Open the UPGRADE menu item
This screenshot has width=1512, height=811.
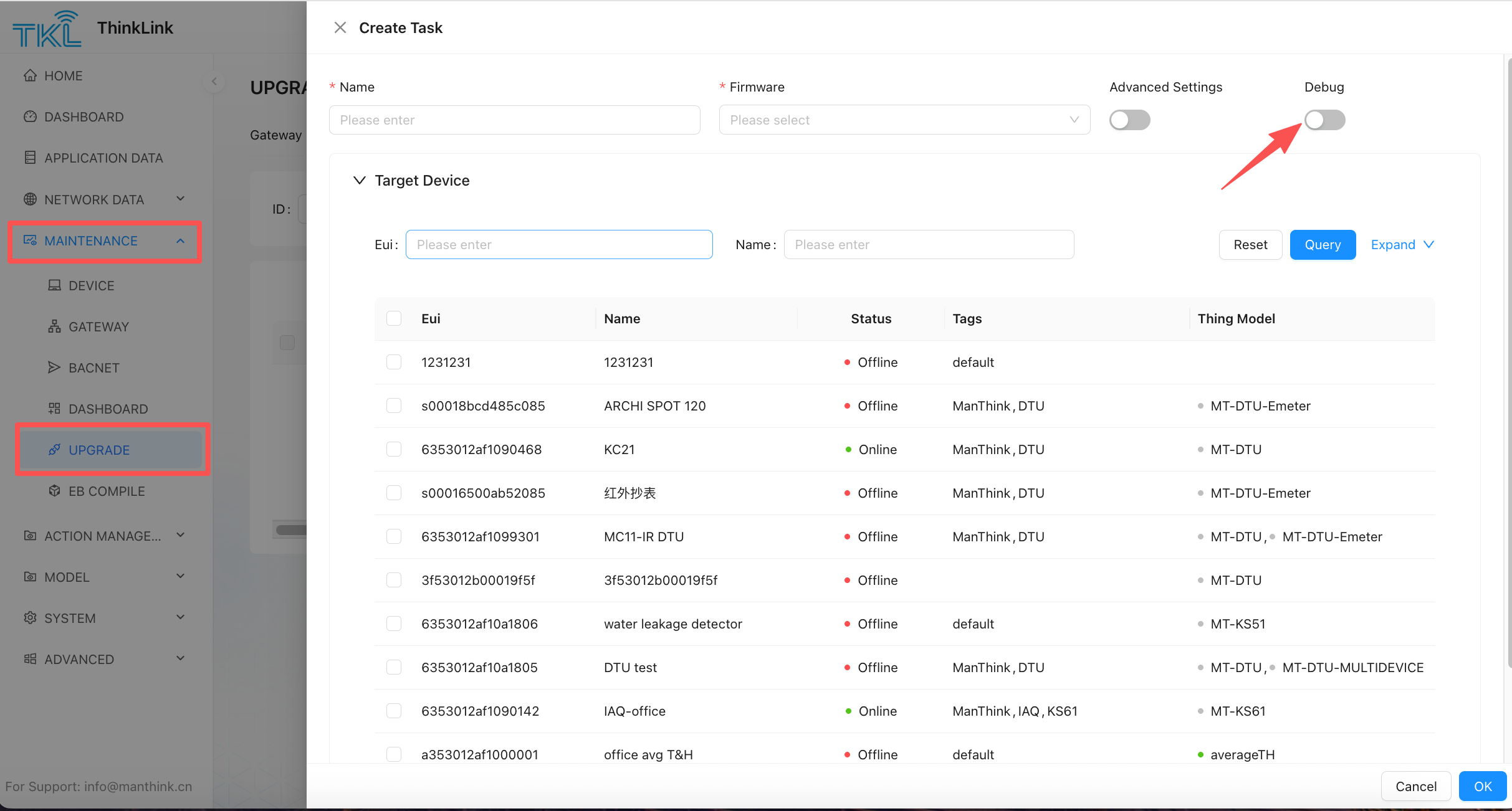point(100,450)
